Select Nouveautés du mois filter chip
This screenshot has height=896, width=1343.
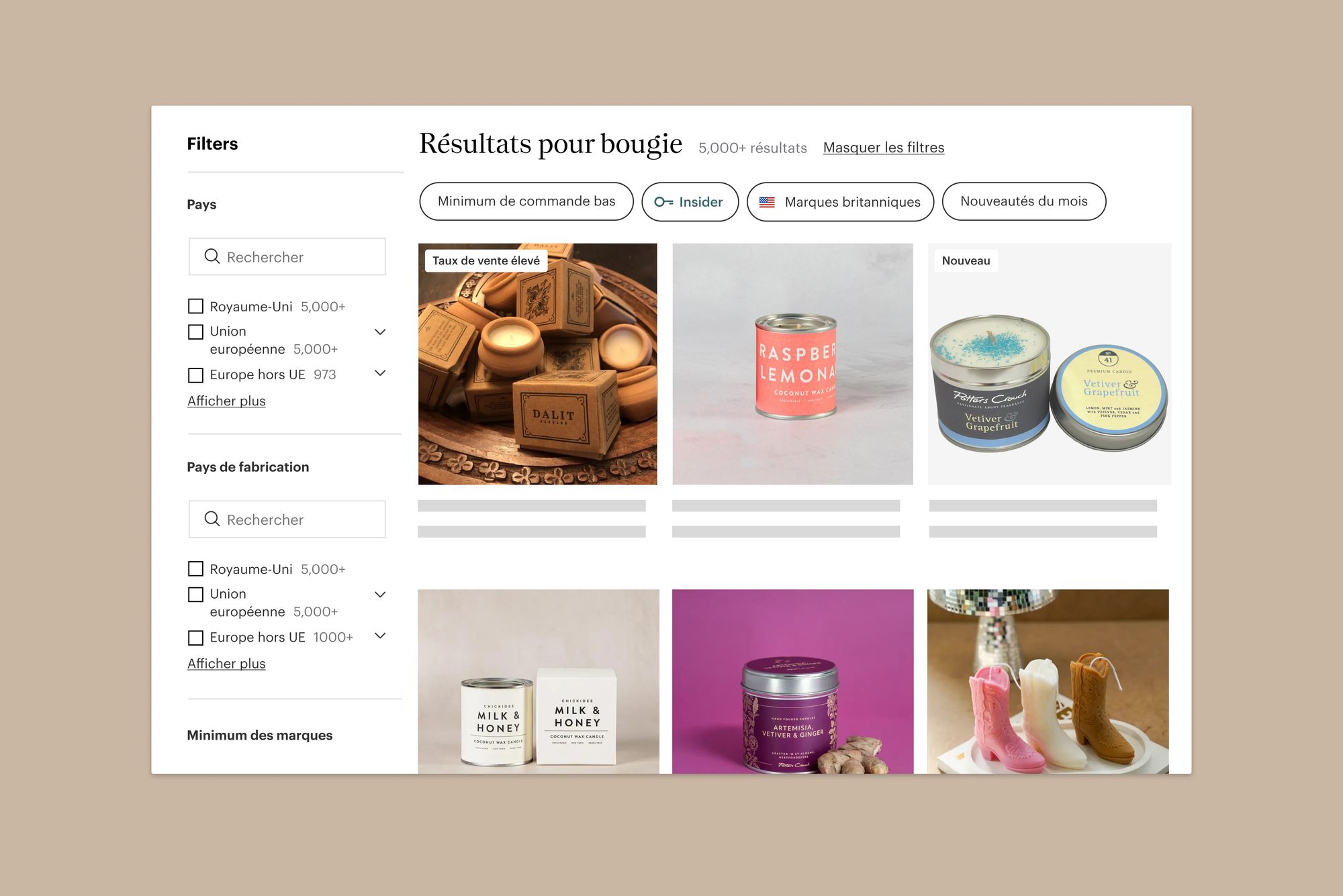(x=1024, y=201)
